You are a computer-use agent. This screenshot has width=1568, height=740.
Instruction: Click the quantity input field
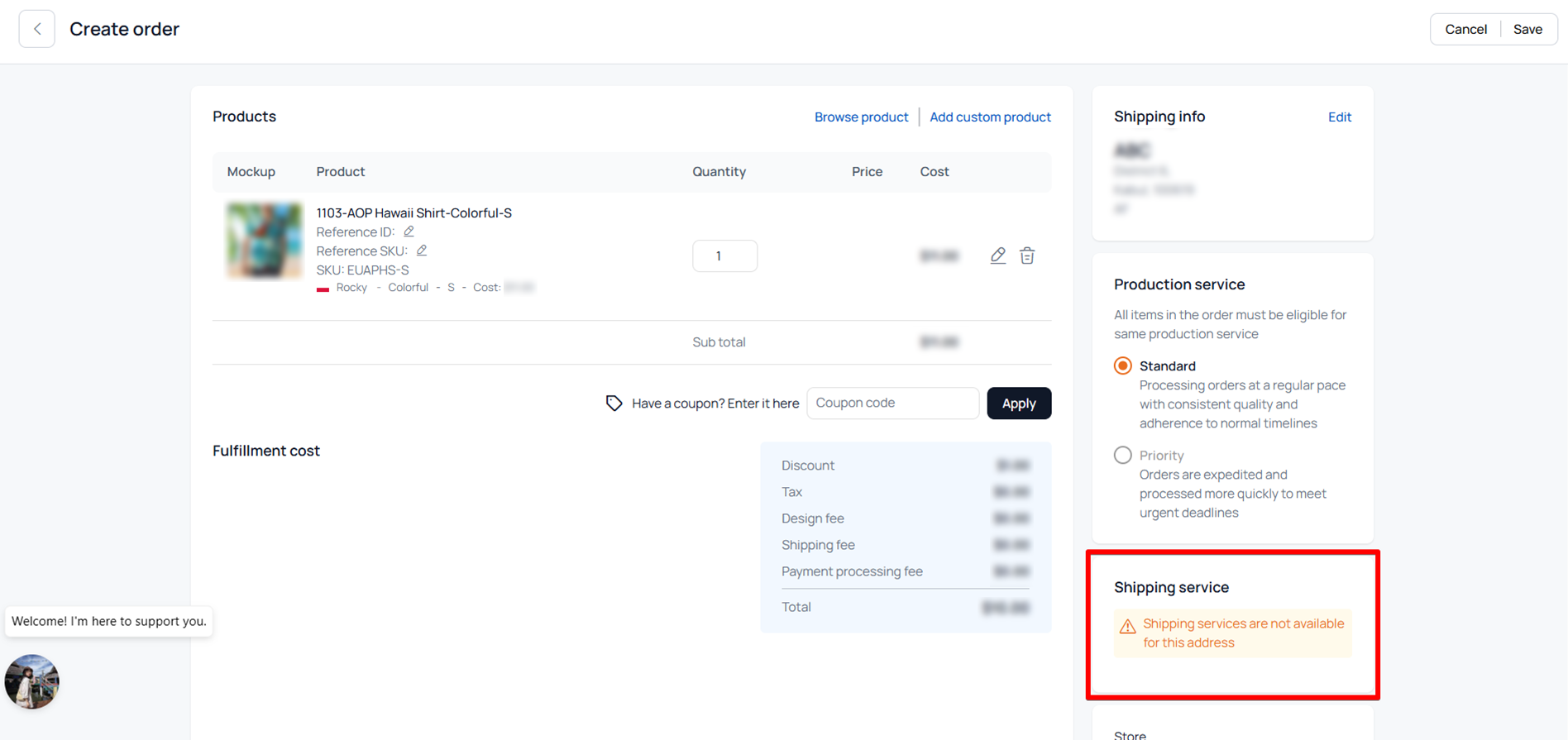[x=724, y=256]
